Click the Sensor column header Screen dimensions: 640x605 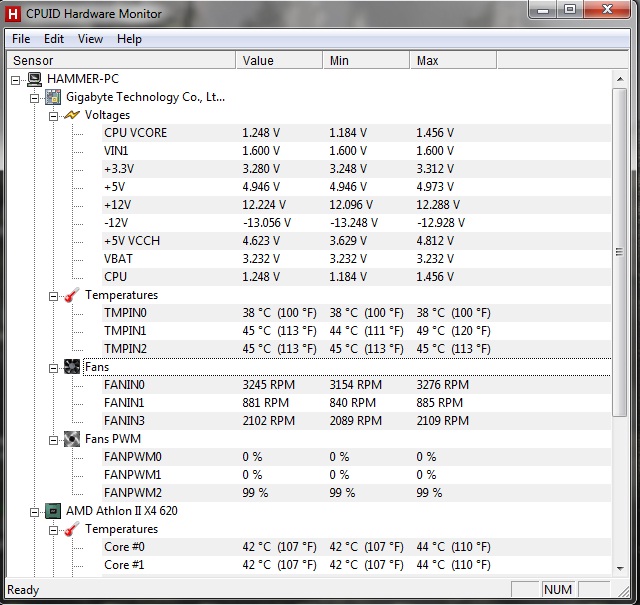tap(121, 60)
